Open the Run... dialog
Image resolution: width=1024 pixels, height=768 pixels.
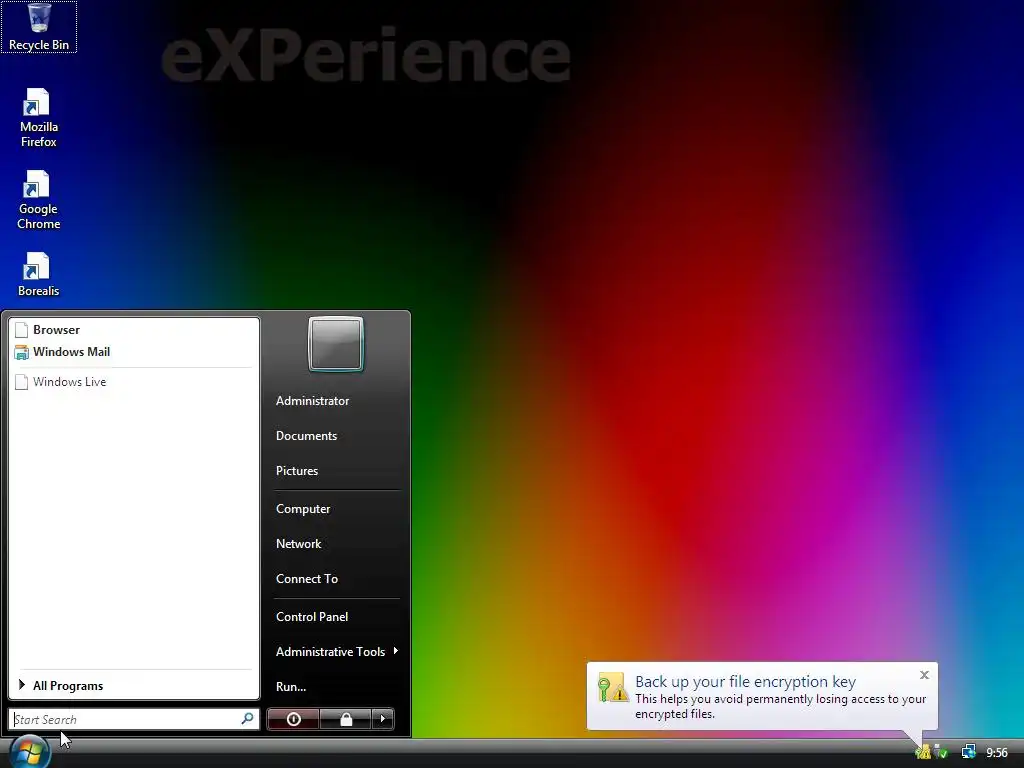pyautogui.click(x=291, y=687)
